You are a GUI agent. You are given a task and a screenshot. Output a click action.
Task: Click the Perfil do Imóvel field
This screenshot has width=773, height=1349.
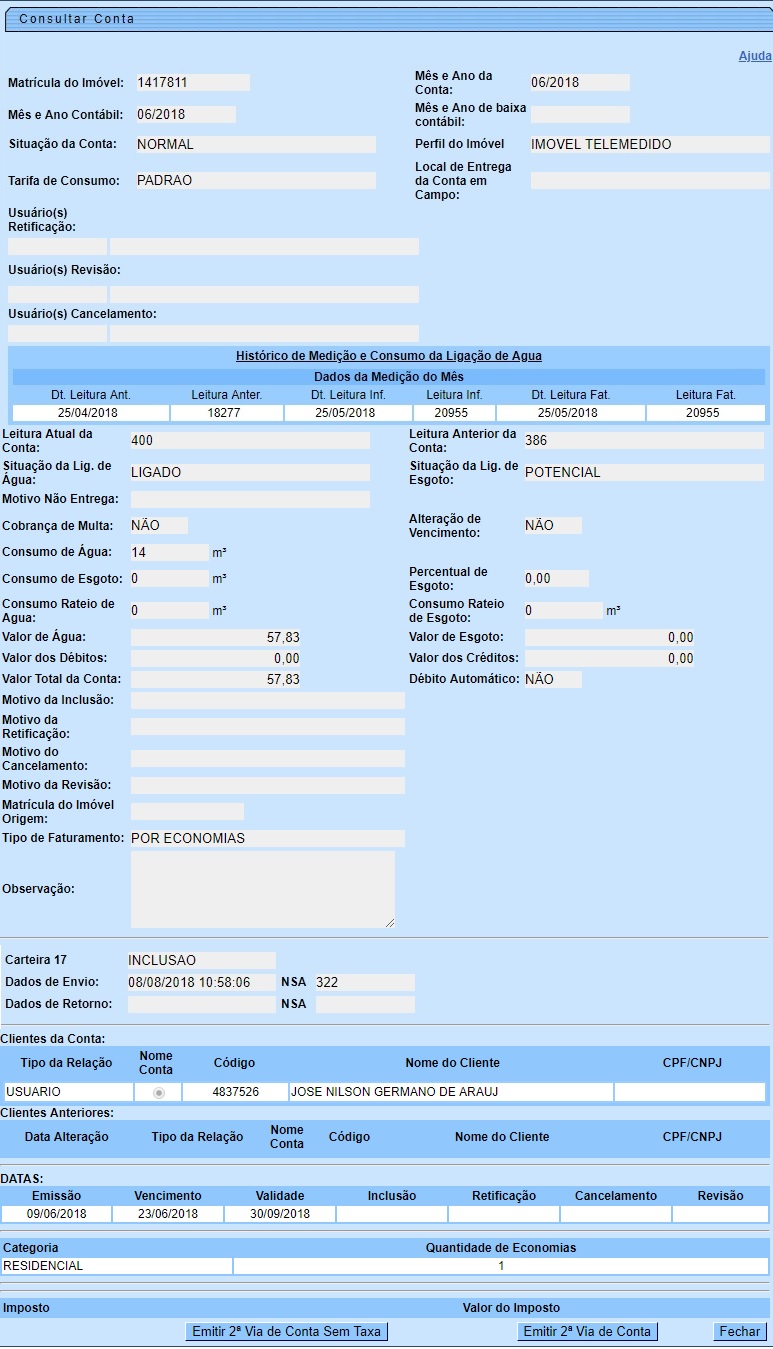pos(649,144)
